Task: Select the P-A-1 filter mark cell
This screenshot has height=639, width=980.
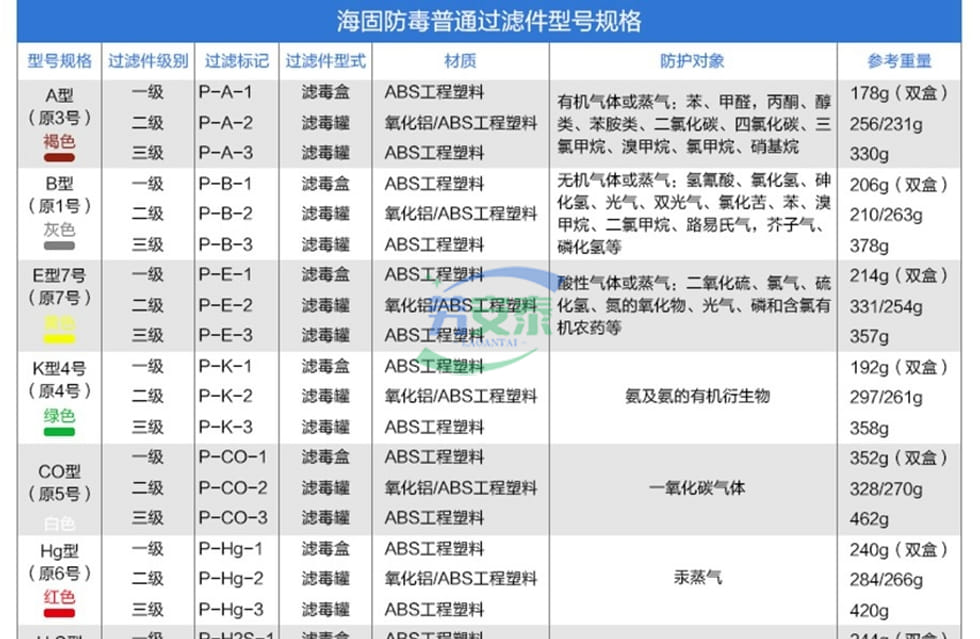Action: point(226,92)
